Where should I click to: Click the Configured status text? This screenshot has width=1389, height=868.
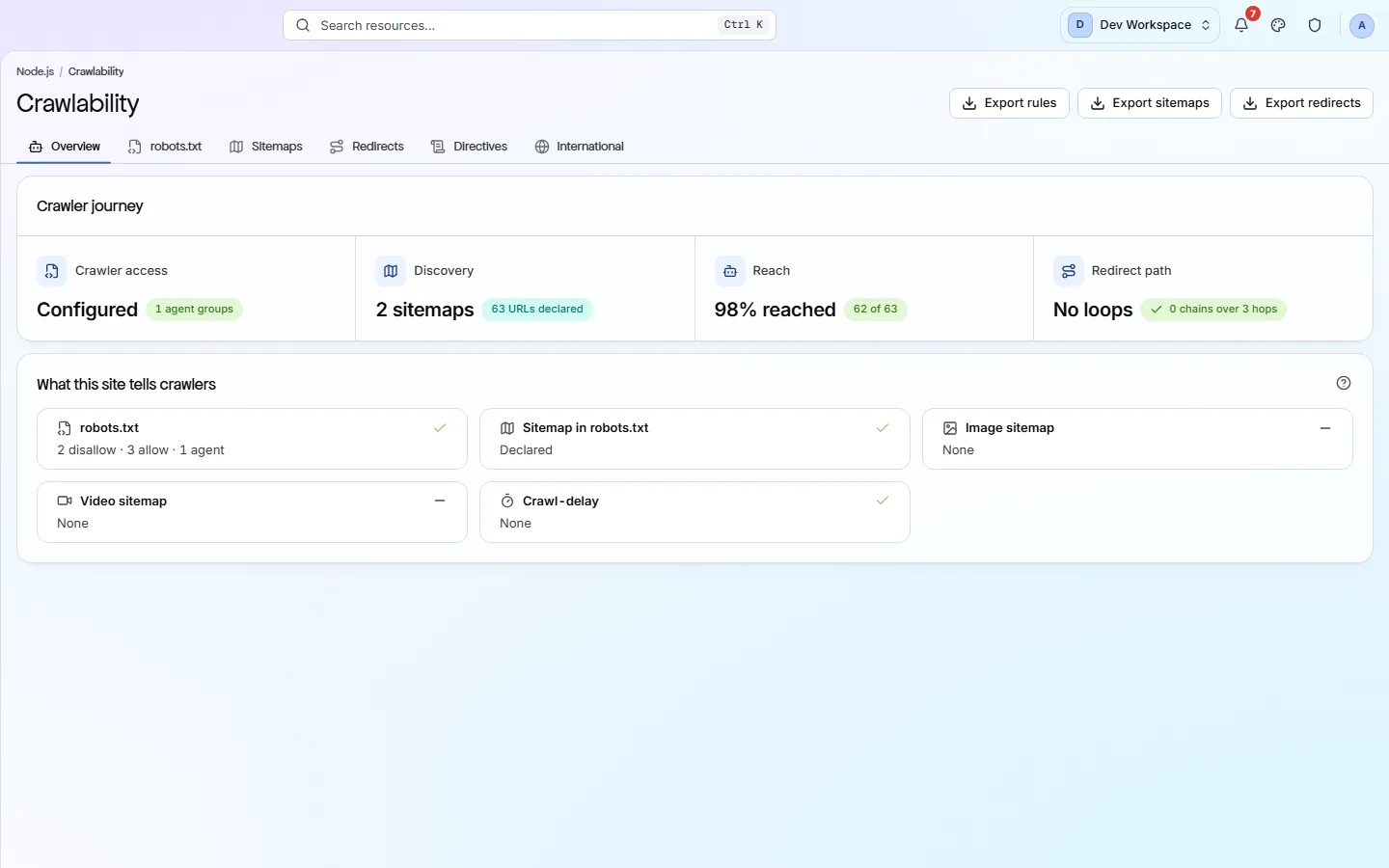(87, 310)
